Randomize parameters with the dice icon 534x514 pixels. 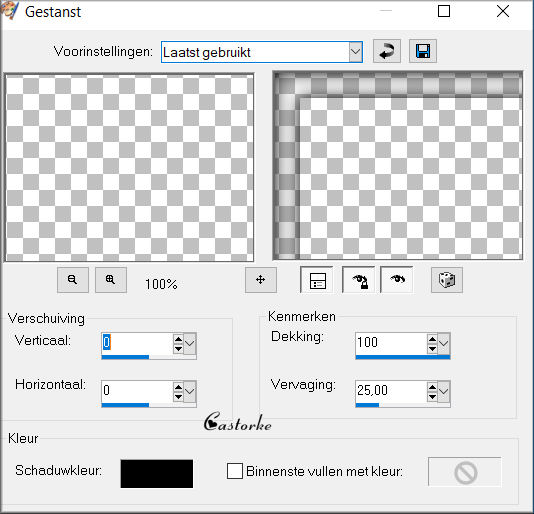447,280
